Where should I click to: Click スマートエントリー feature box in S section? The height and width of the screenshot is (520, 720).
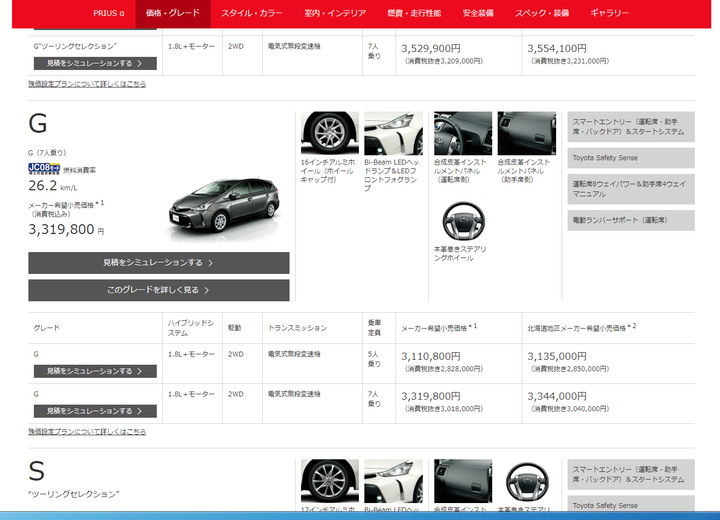[x=631, y=475]
